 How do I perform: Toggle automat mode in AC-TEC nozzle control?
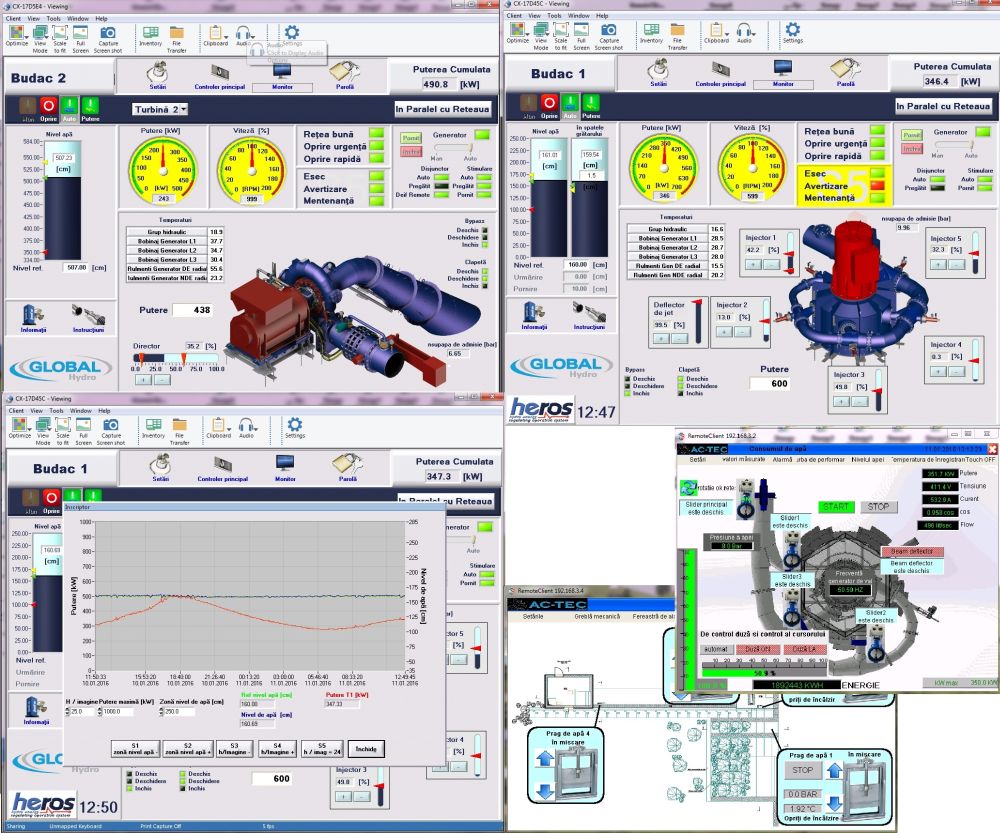tap(716, 649)
